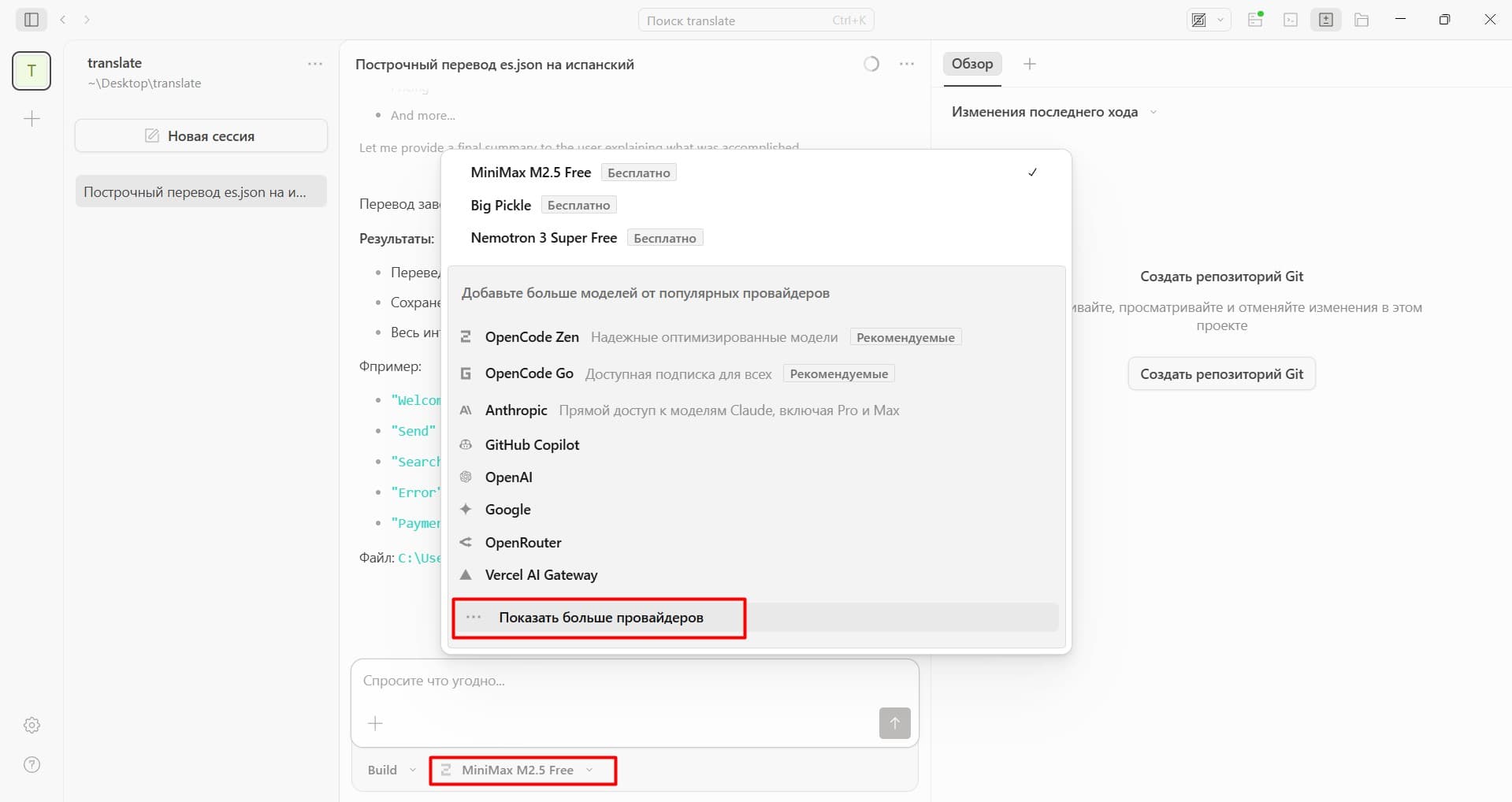Open settings via the gear icon
The image size is (1512, 802).
coord(32,725)
